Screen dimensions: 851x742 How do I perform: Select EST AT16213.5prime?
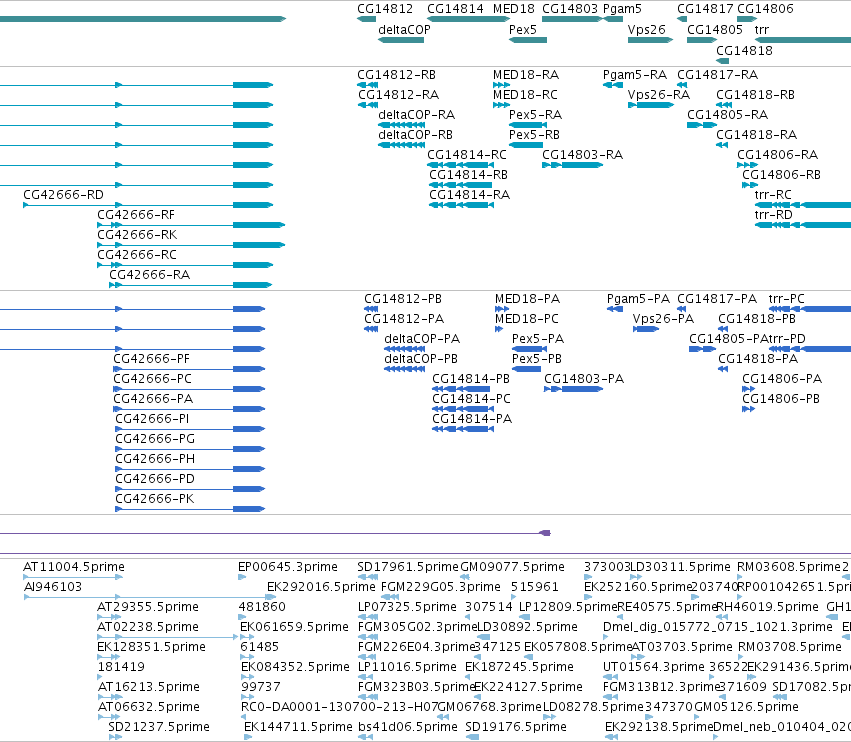(x=149, y=687)
